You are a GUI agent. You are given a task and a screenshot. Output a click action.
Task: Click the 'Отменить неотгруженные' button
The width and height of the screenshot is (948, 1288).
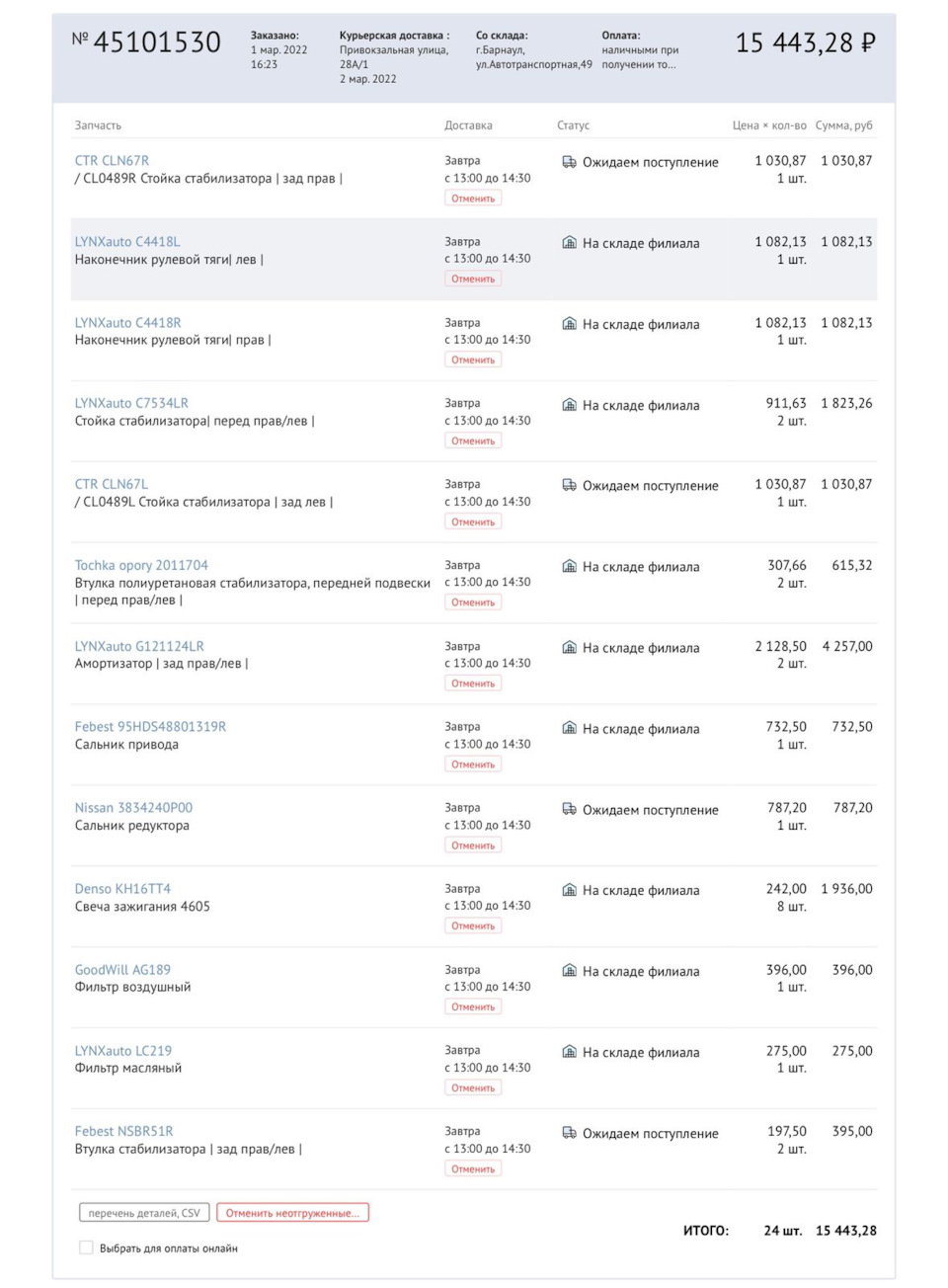[295, 1213]
